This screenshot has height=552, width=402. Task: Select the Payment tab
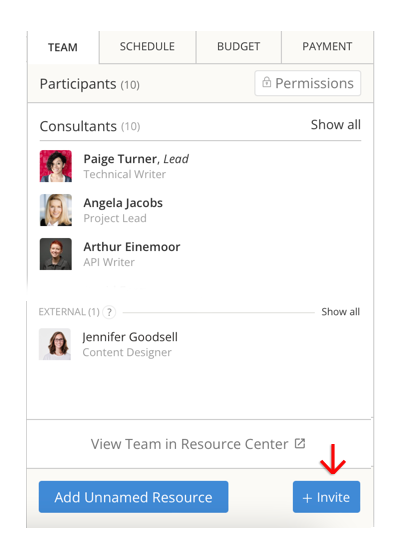coord(327,47)
